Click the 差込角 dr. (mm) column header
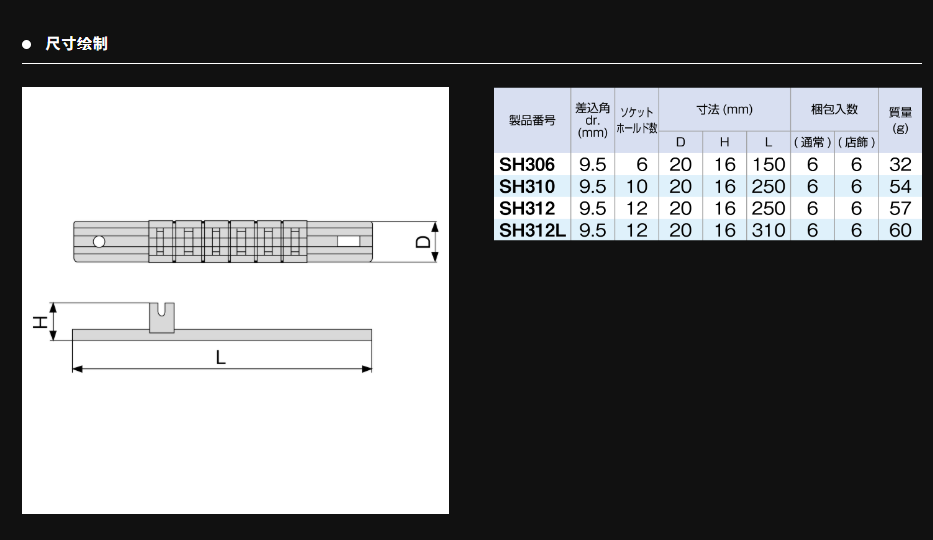 click(x=592, y=120)
